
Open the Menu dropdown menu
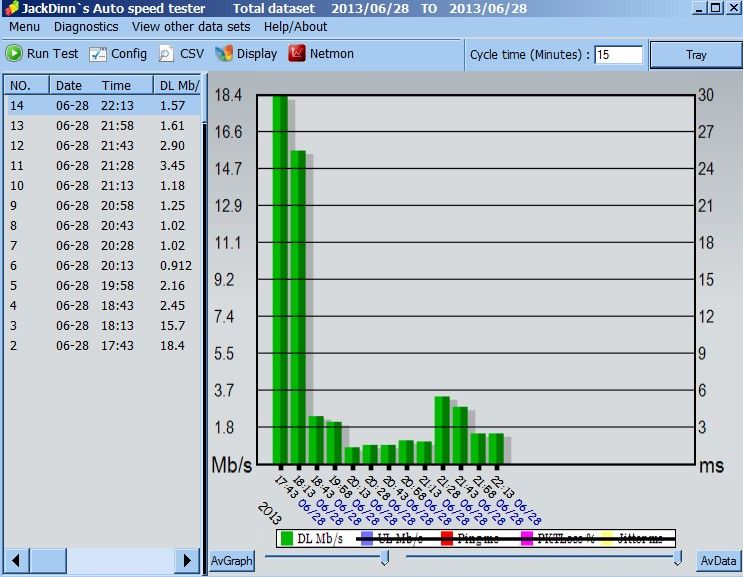(x=24, y=27)
